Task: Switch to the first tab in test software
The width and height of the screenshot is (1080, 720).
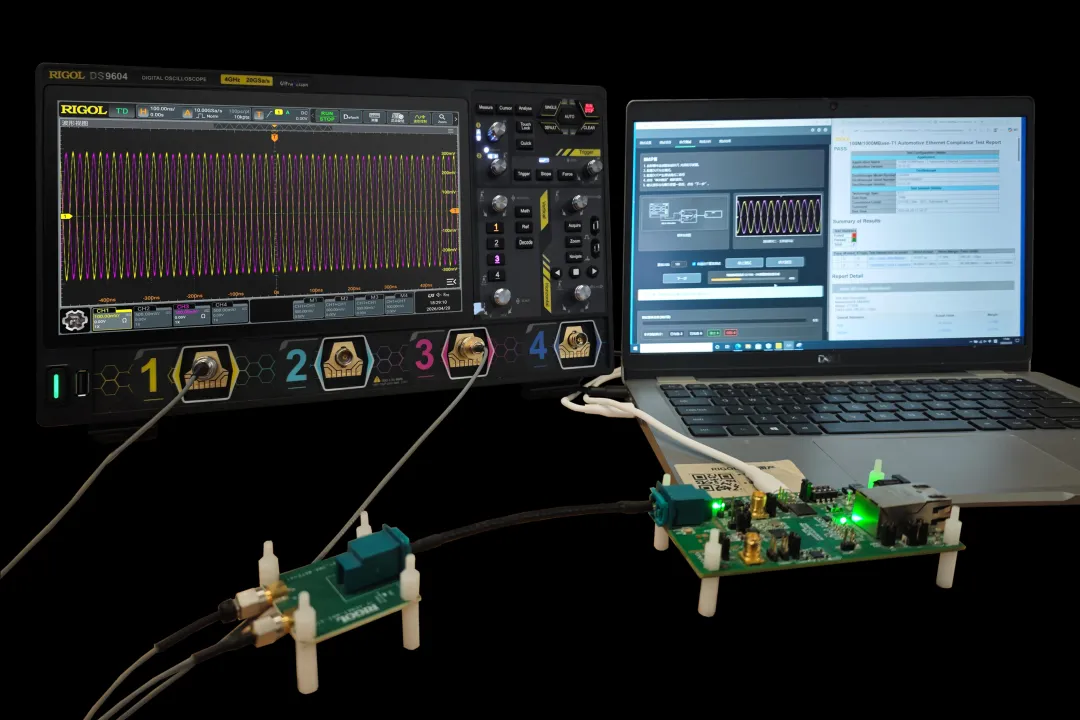Action: point(645,142)
